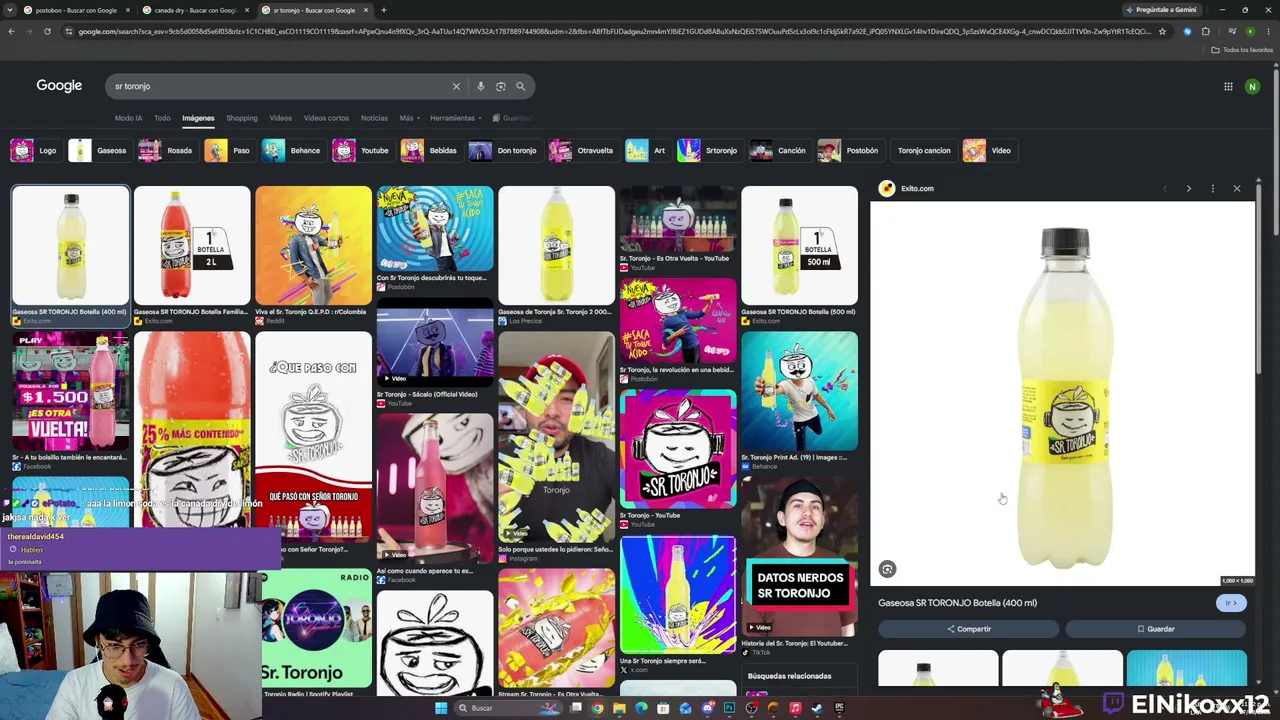Open the Windows Start menu
Image resolution: width=1280 pixels, height=720 pixels.
tap(441, 708)
